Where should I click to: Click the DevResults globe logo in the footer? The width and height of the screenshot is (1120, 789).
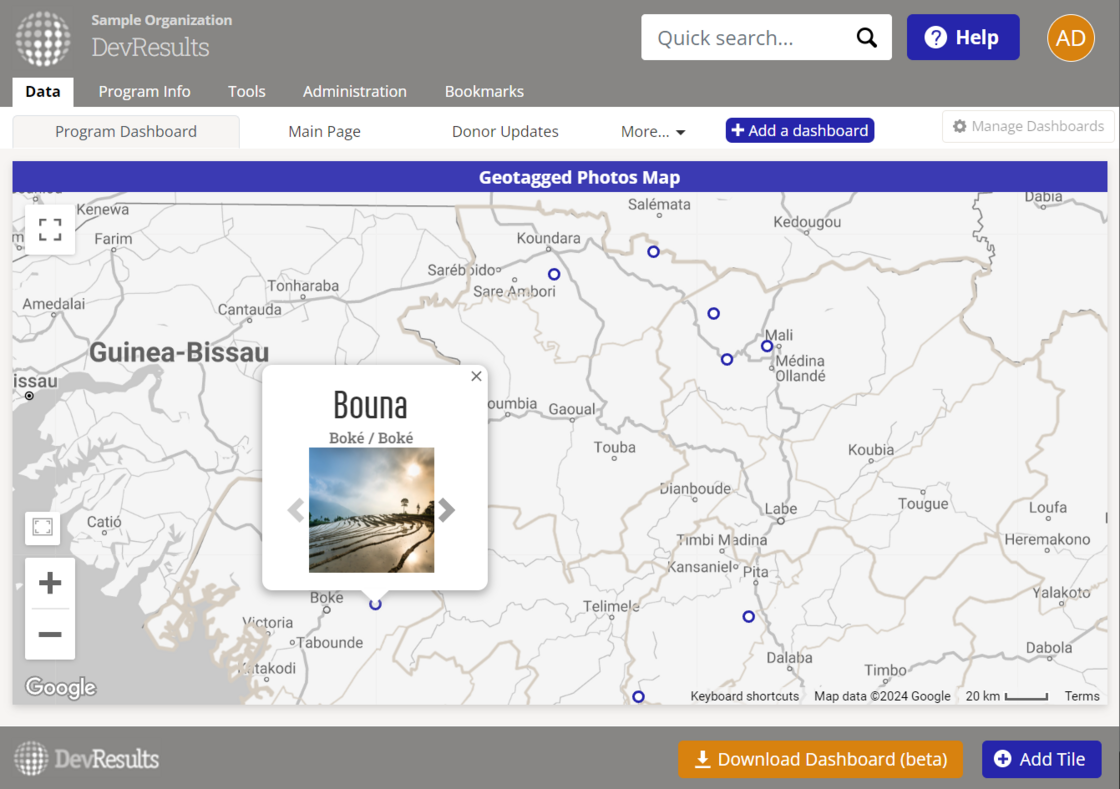point(29,758)
